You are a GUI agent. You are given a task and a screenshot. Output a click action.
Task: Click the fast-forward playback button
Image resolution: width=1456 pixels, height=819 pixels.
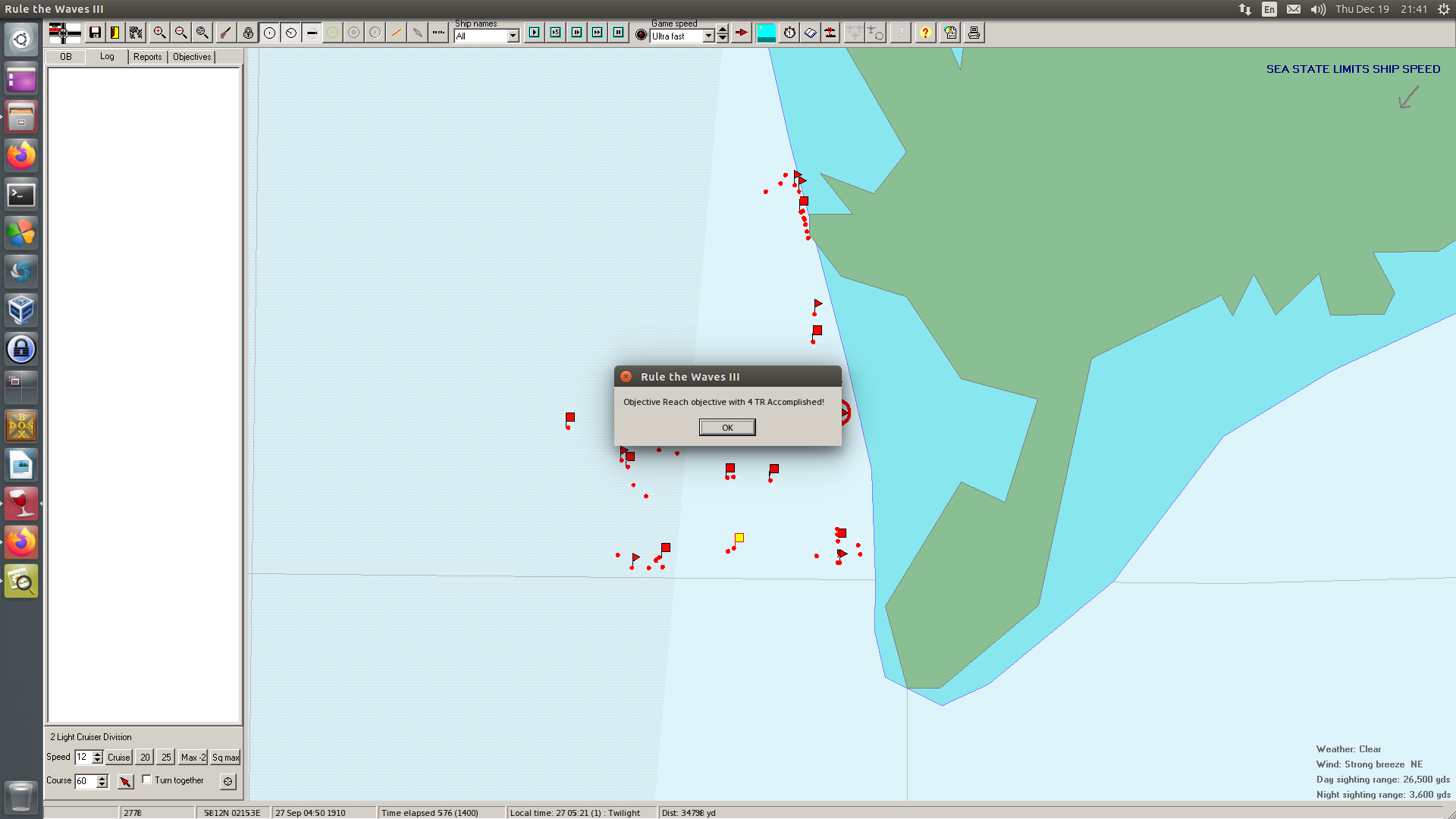pos(598,33)
